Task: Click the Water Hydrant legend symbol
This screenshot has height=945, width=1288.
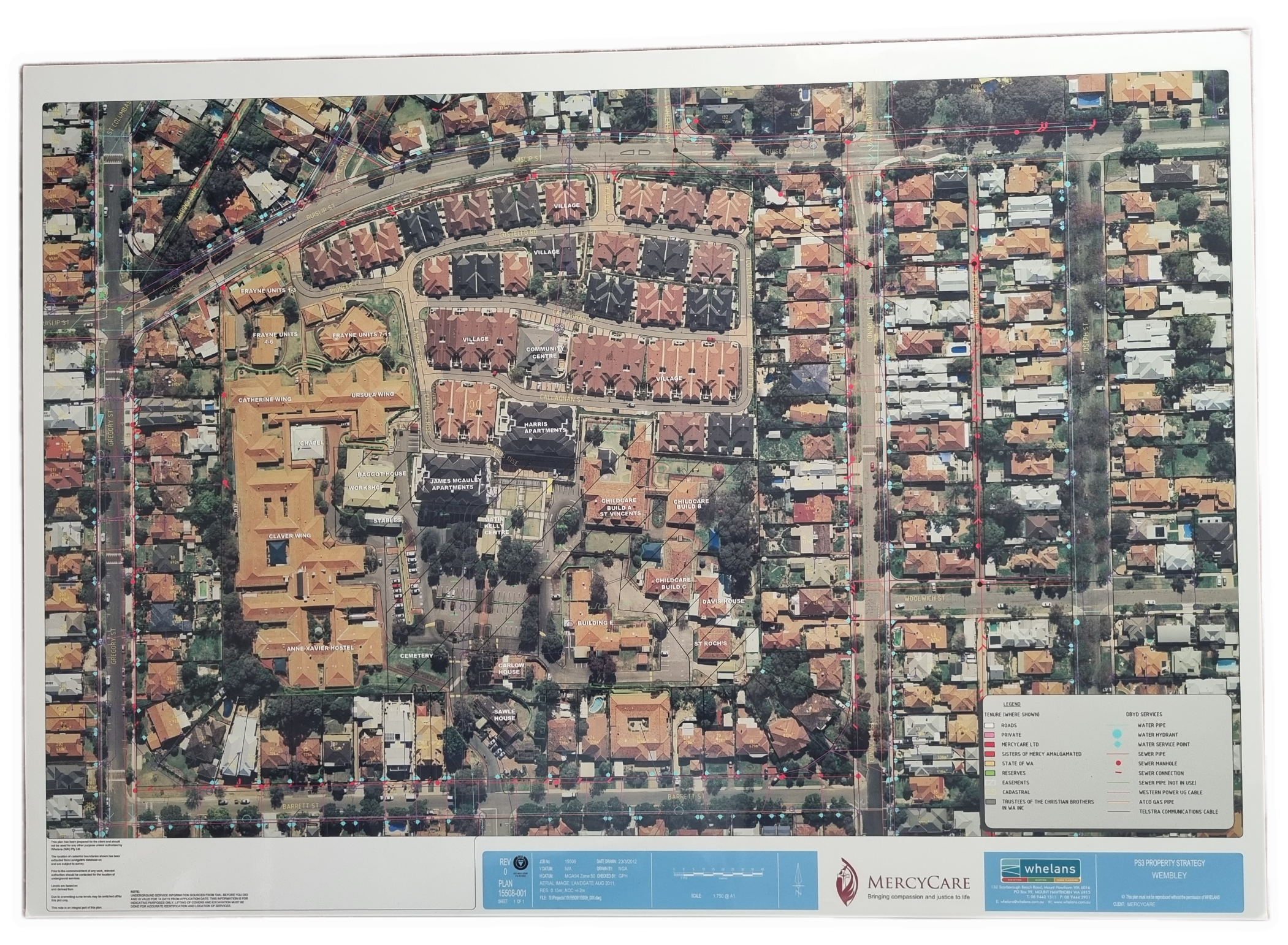Action: (x=1116, y=734)
